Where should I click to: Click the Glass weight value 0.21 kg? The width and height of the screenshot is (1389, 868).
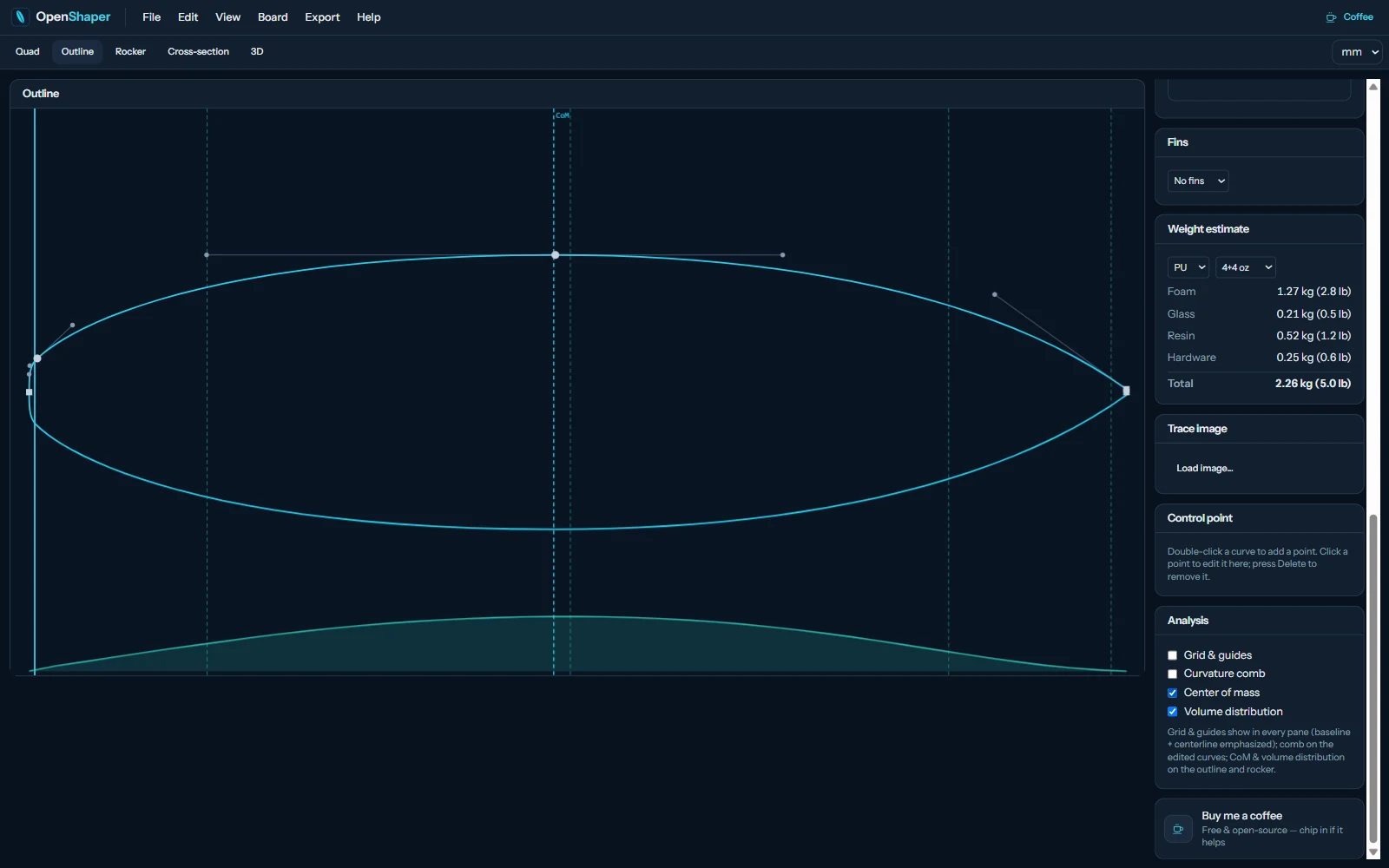(1313, 314)
